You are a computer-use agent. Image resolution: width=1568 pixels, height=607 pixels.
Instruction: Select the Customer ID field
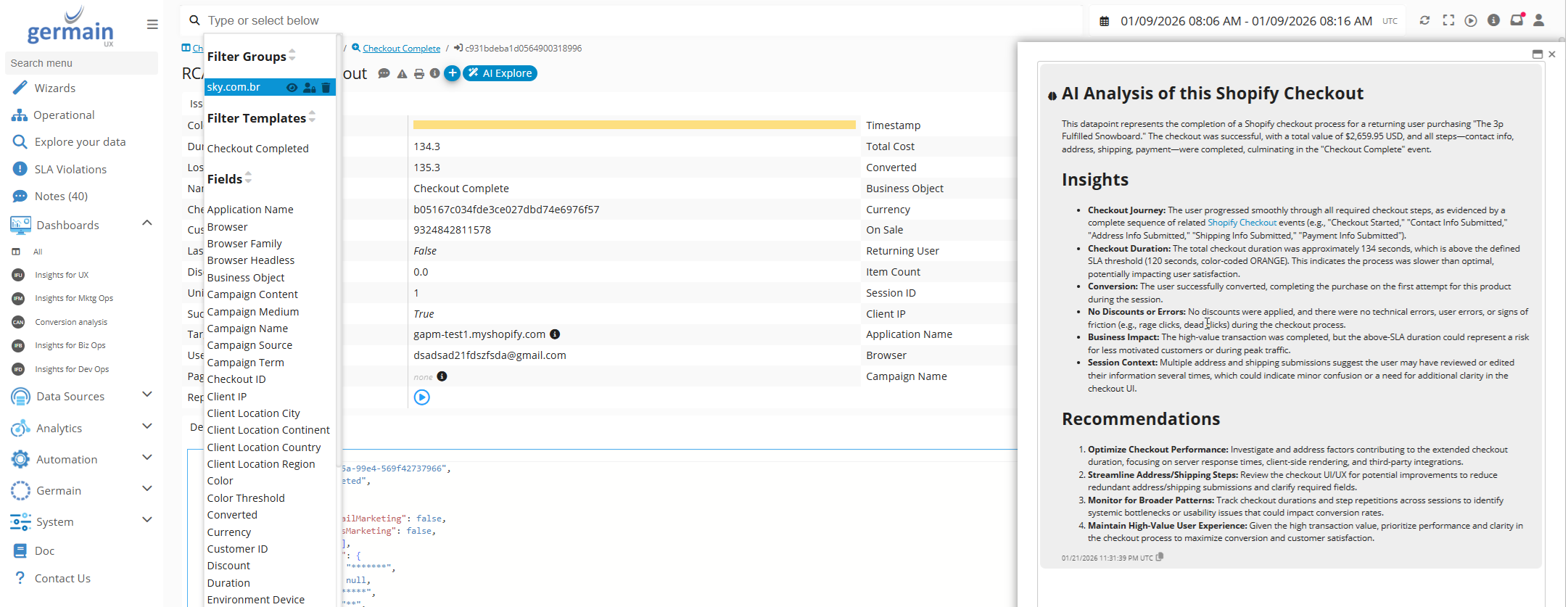coord(237,549)
